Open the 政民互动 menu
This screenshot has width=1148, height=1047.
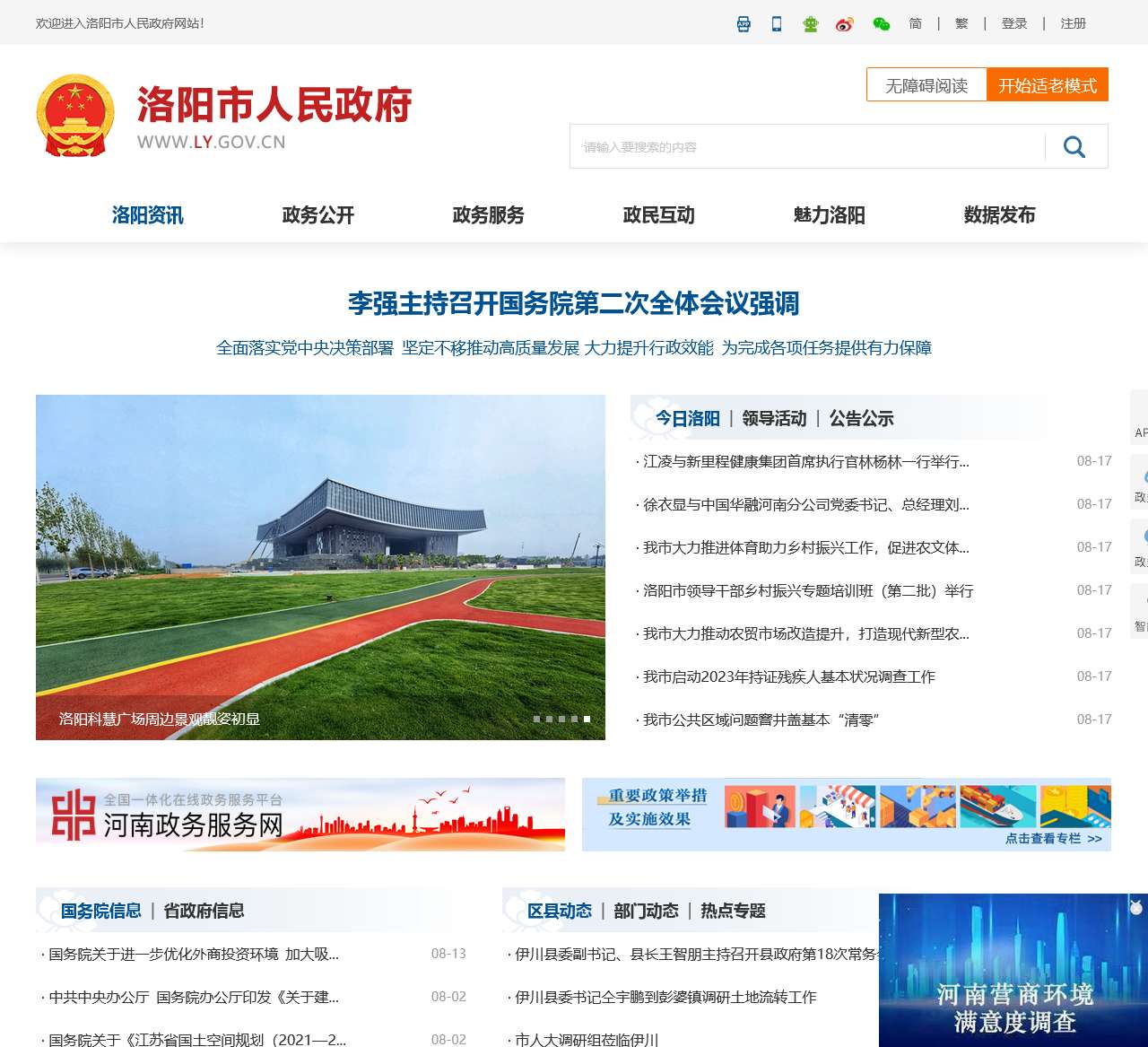[x=659, y=215]
